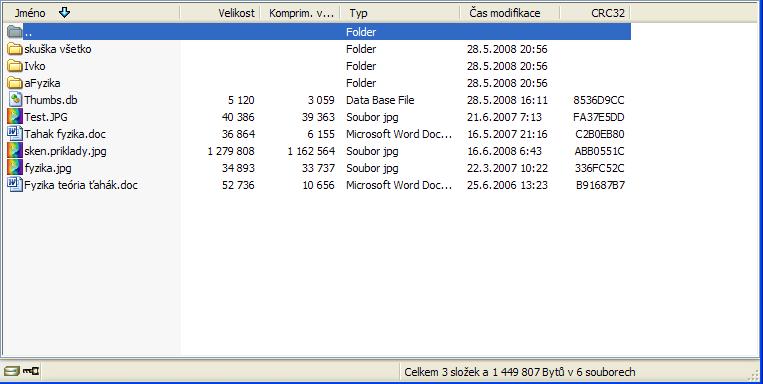Click the Tahak fyzika.doc Word icon
Image resolution: width=763 pixels, height=384 pixels.
15,134
